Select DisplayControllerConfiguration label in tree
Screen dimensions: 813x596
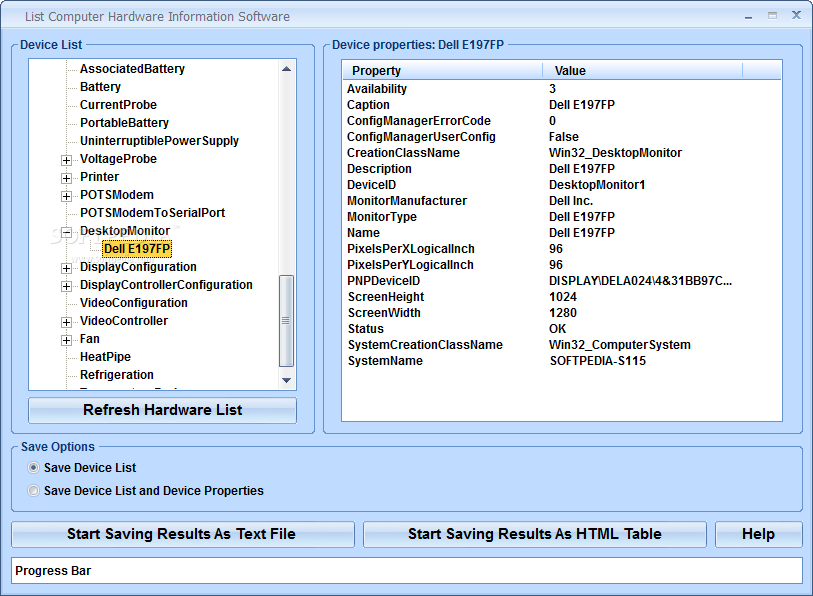(x=166, y=285)
